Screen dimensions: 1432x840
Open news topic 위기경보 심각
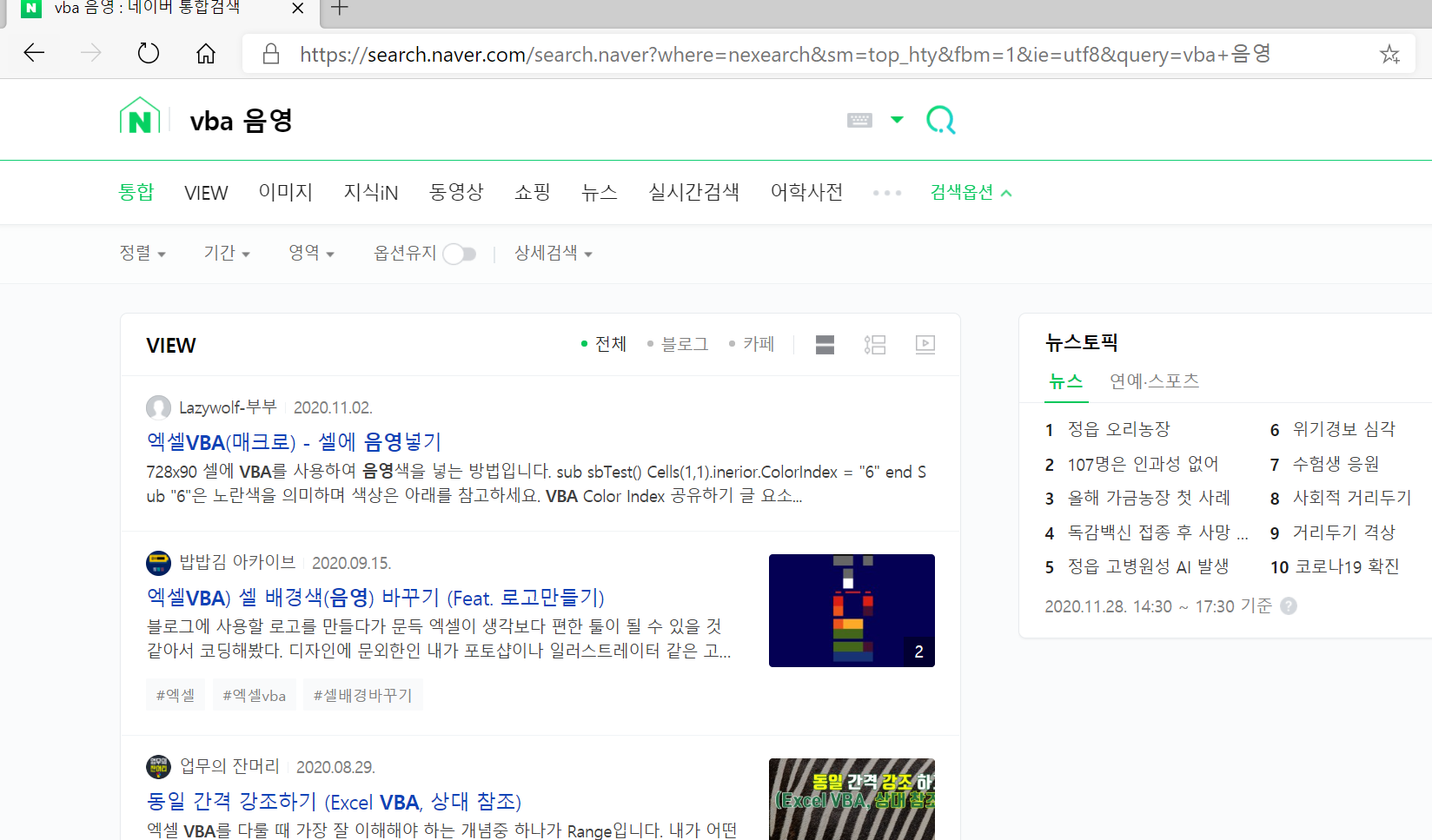(x=1344, y=429)
